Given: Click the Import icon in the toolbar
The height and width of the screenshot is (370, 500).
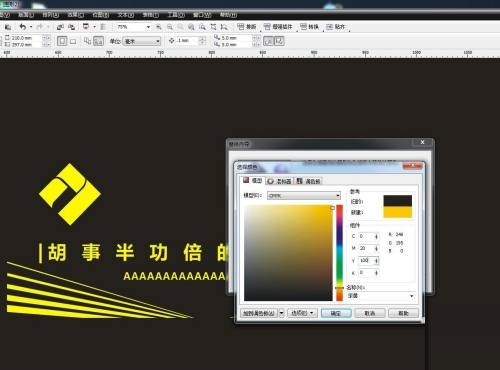Looking at the screenshot, I should click(60, 27).
